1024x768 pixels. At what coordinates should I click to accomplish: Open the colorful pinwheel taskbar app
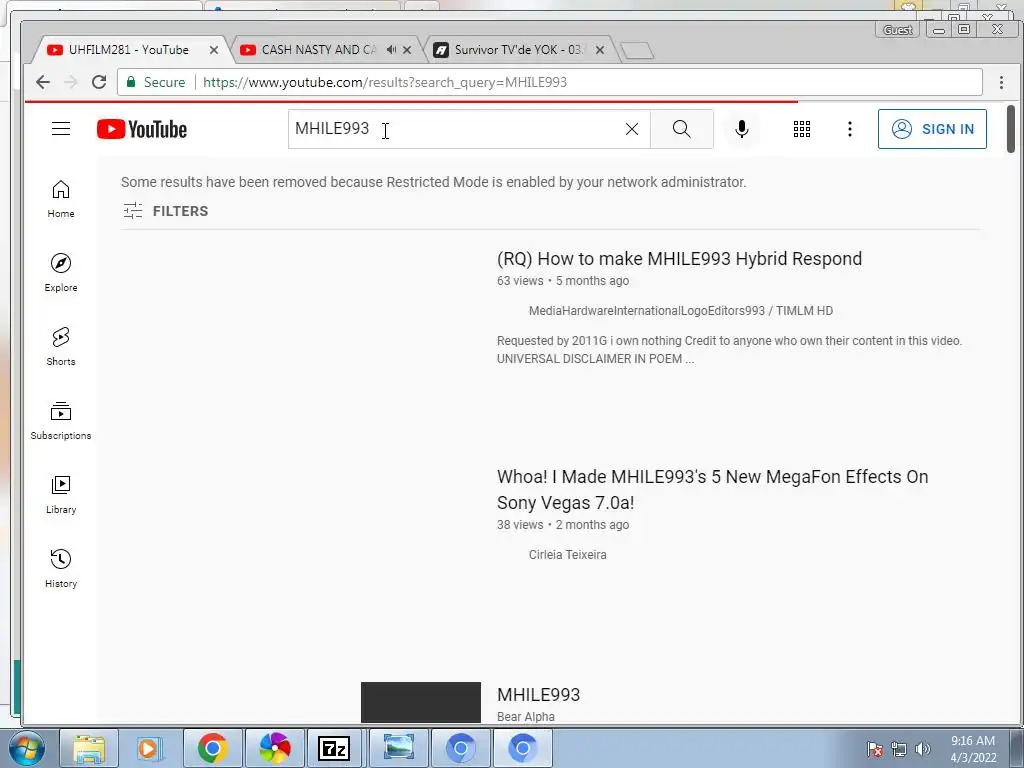[274, 748]
